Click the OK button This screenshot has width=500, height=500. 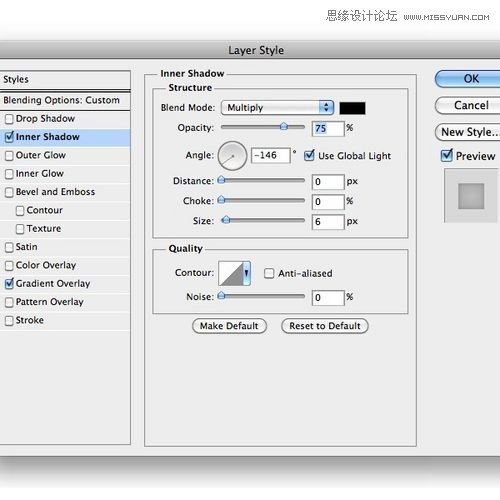468,79
